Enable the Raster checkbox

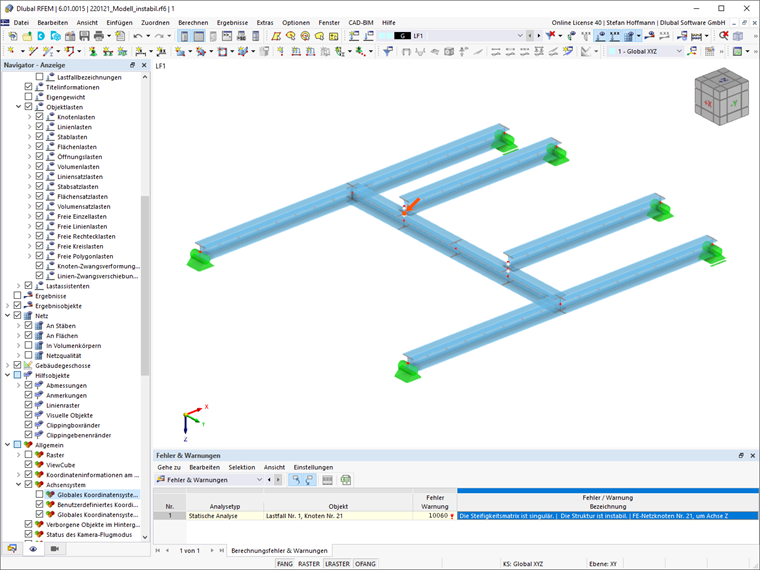29,455
